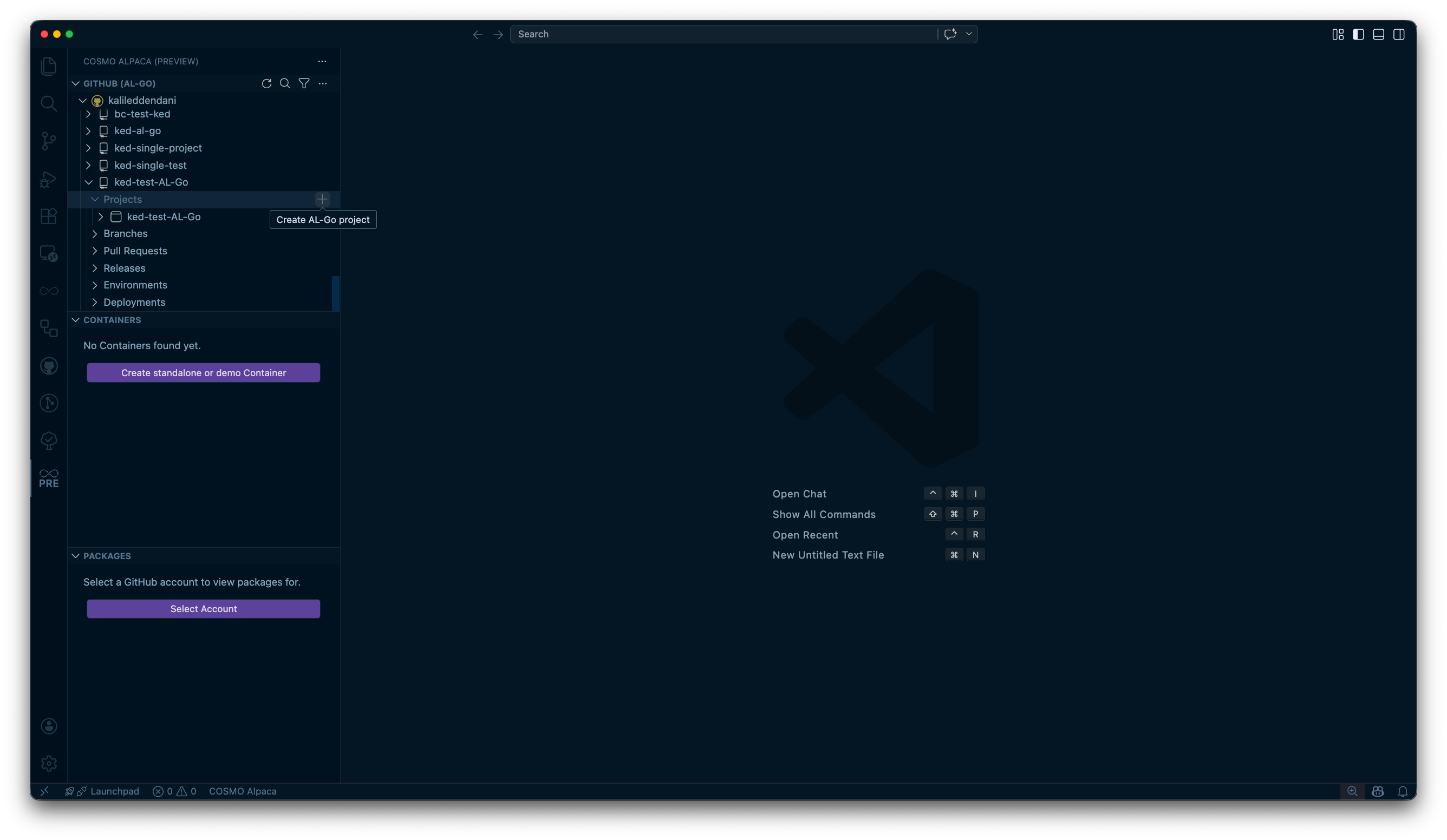The image size is (1447, 840).
Task: Click Create standalone or demo Container button
Action: tap(203, 373)
